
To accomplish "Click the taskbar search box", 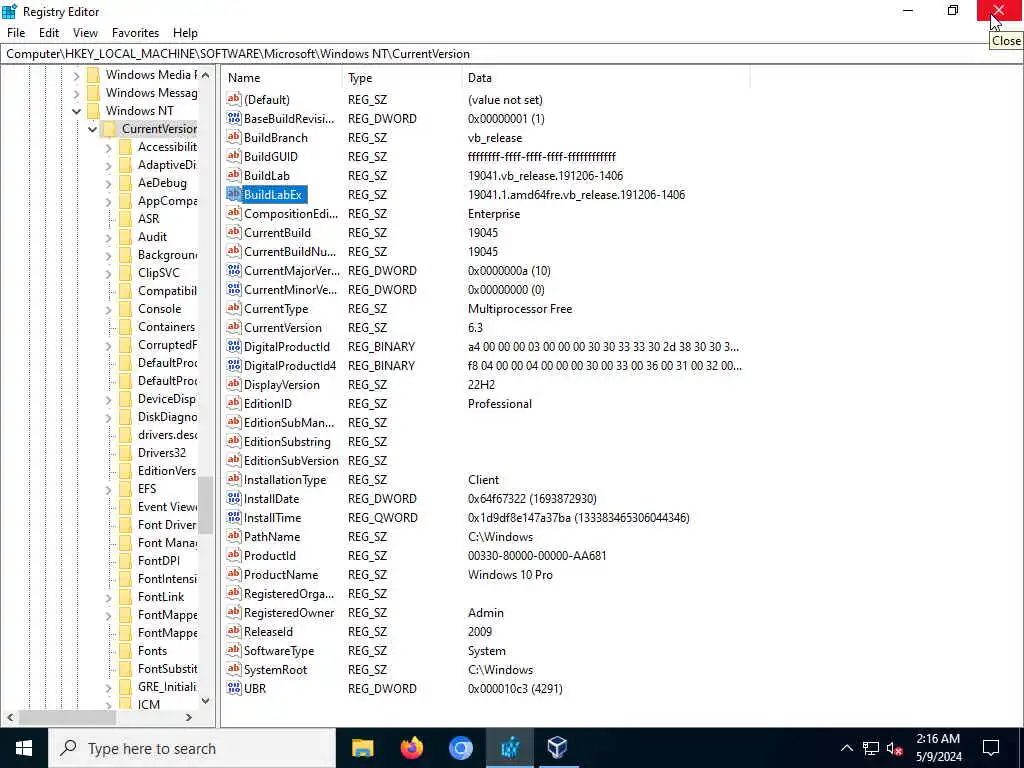I will coord(192,748).
